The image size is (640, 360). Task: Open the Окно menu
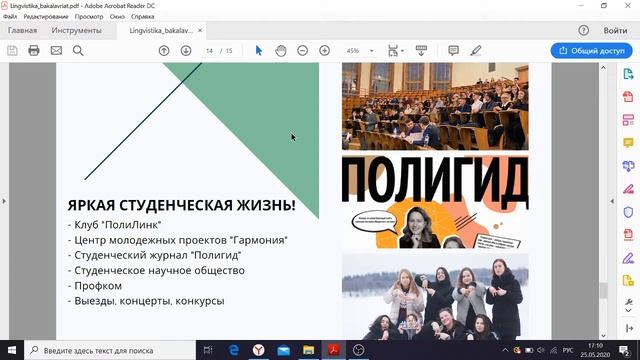pos(117,17)
